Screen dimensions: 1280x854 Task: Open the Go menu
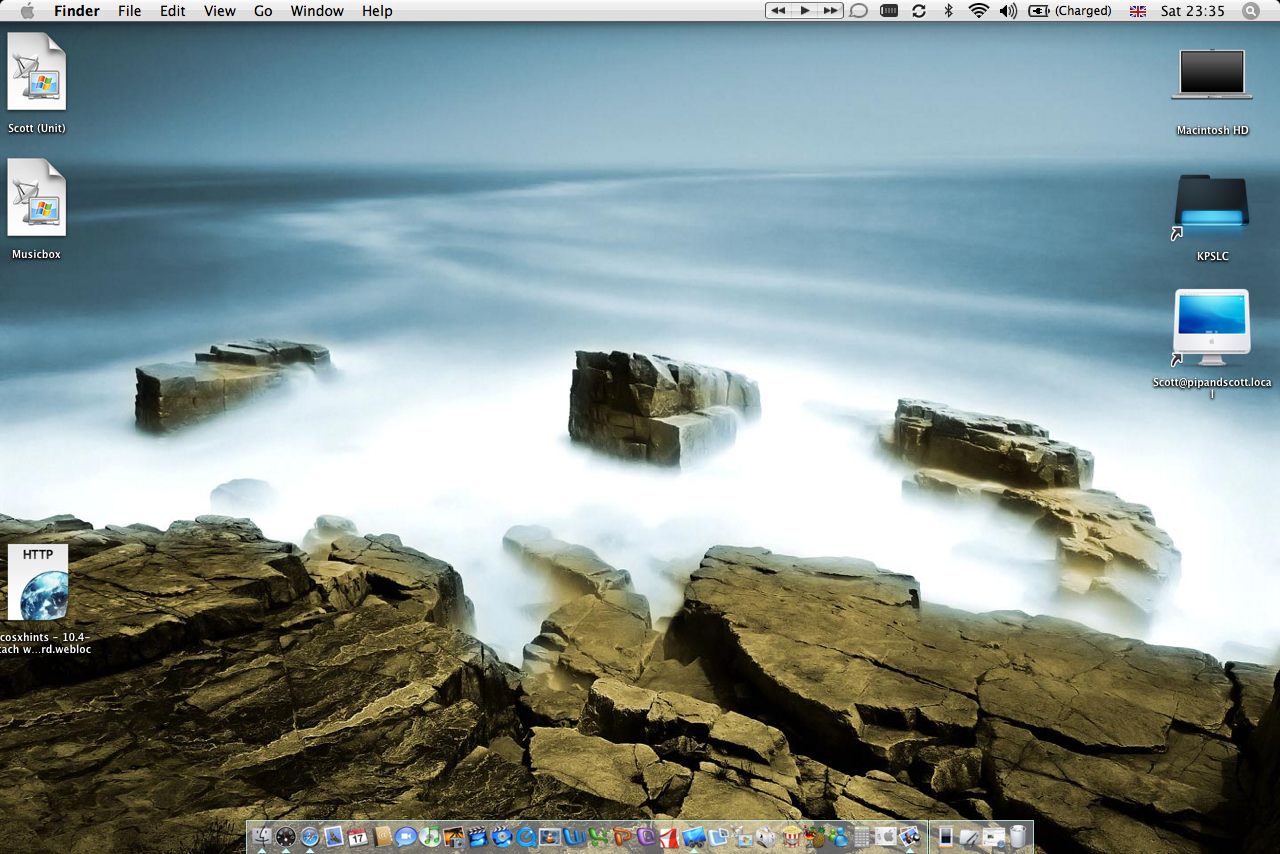click(263, 11)
